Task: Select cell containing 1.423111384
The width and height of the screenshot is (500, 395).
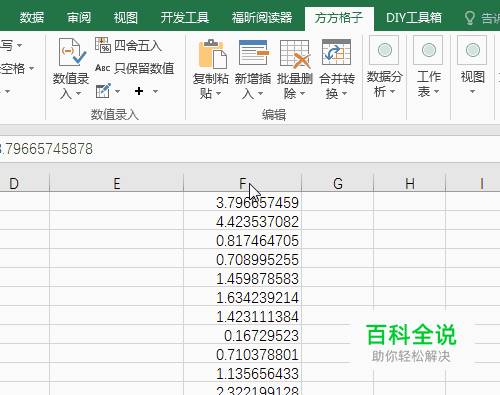Action: click(242, 315)
